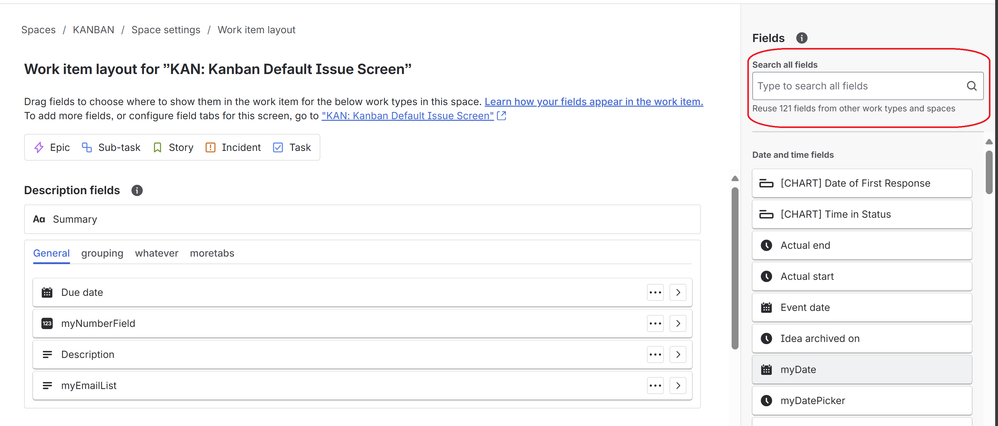Viewport: 998px width, 426px height.
Task: Switch to the grouping tab
Action: [x=102, y=253]
